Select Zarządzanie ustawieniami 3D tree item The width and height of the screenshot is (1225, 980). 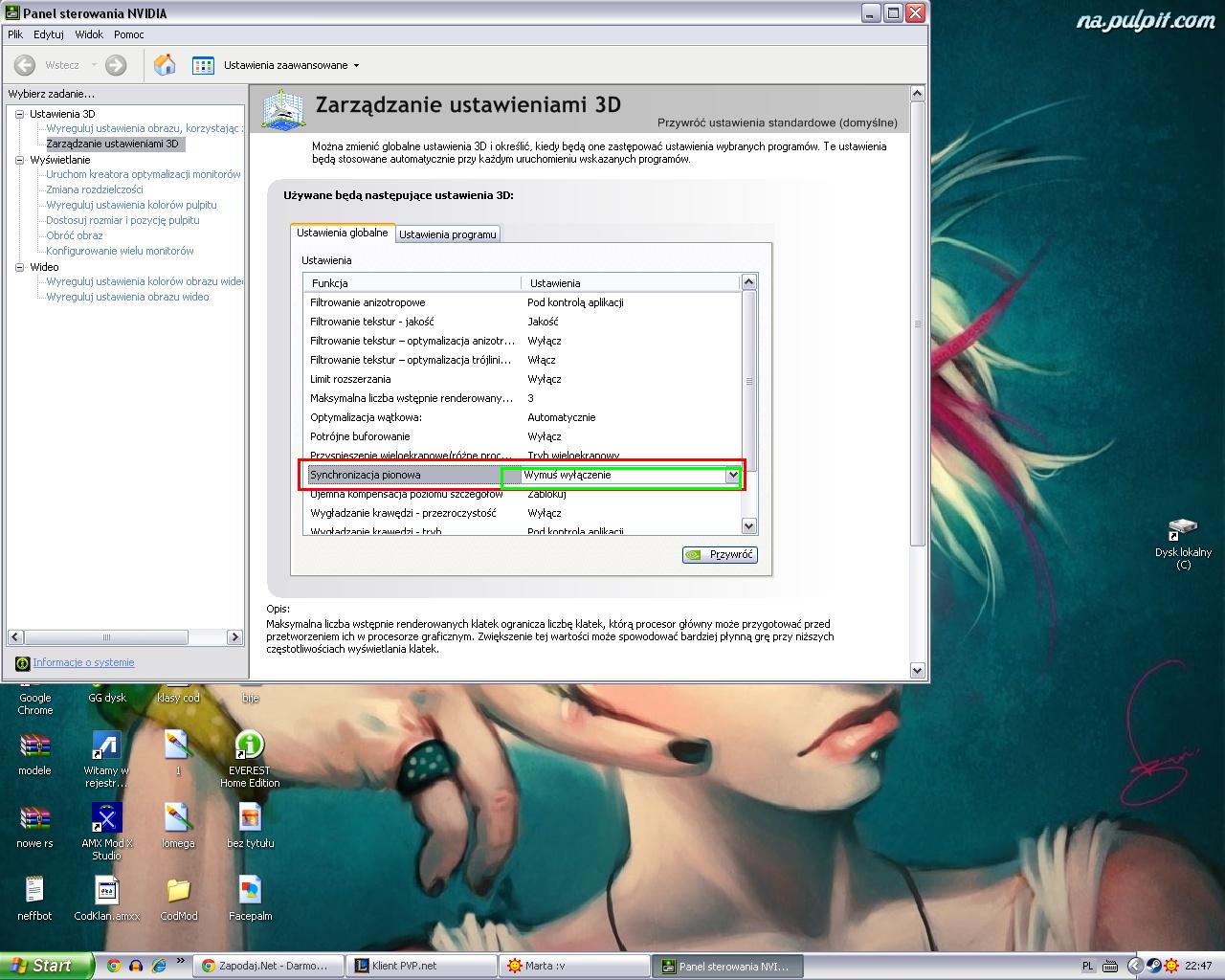[113, 144]
